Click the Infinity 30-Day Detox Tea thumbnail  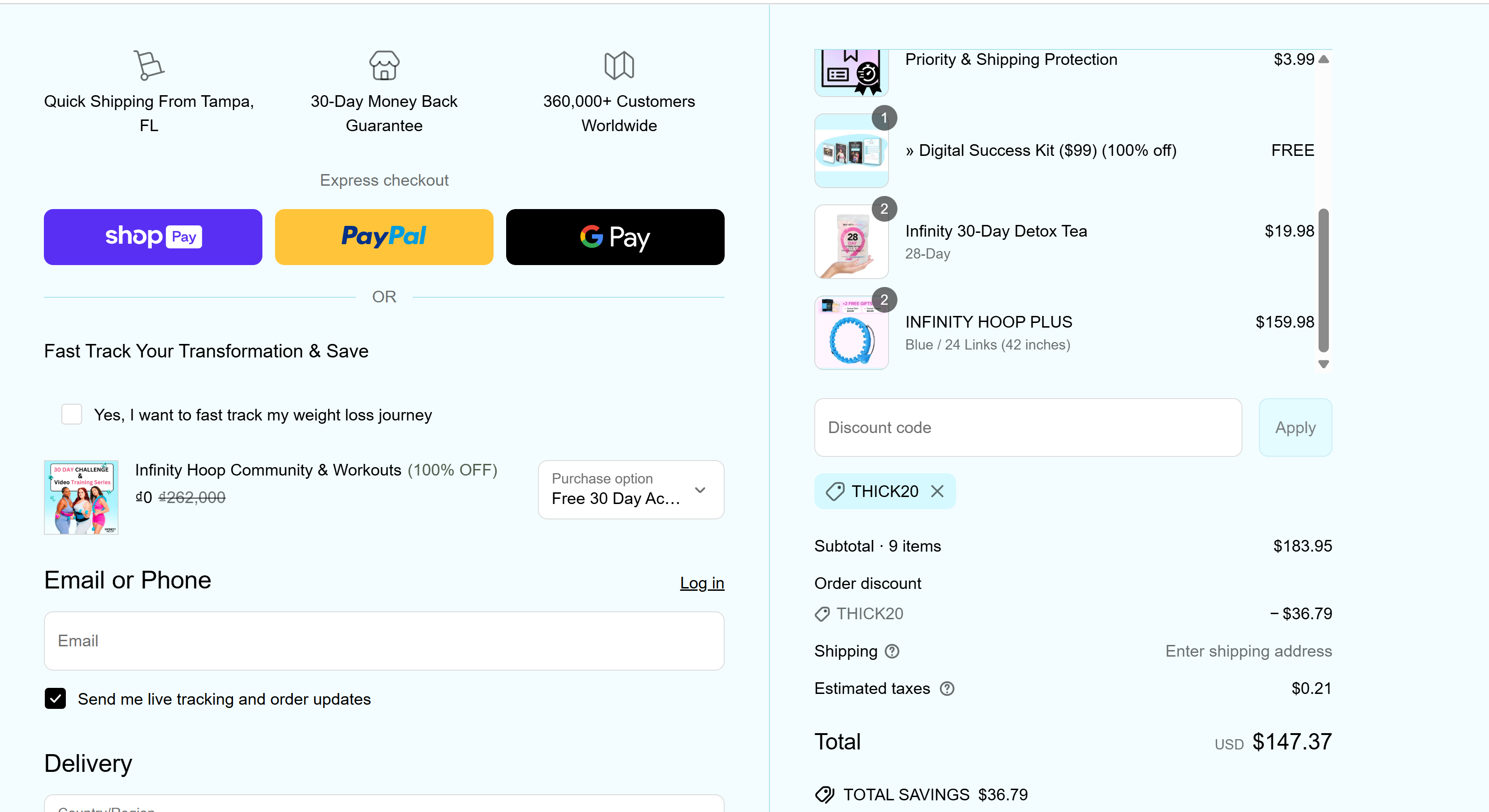coord(852,241)
